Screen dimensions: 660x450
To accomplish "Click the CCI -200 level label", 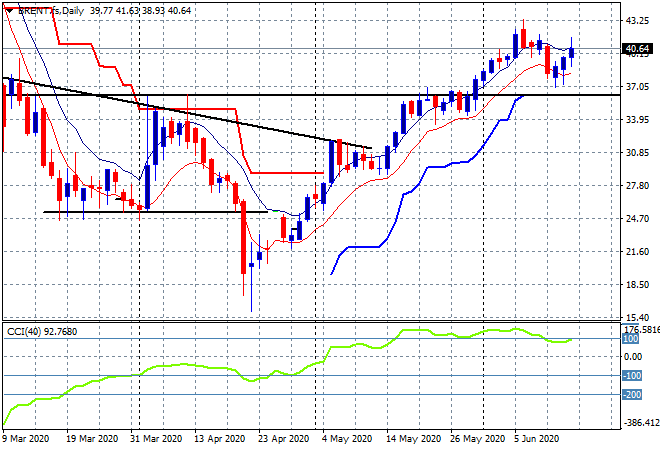I will [x=632, y=394].
